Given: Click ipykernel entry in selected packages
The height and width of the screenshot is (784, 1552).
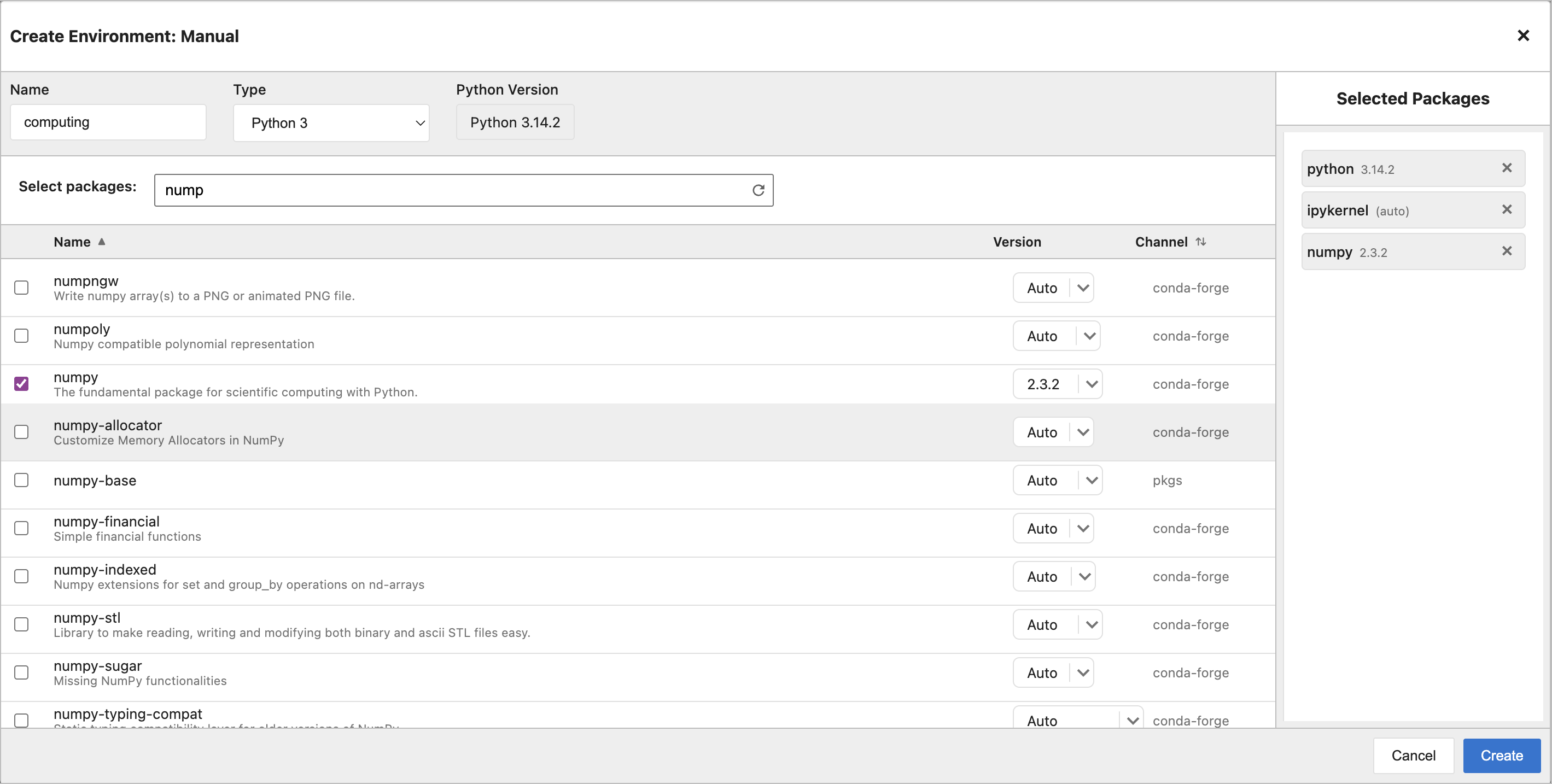Looking at the screenshot, I should 1413,210.
